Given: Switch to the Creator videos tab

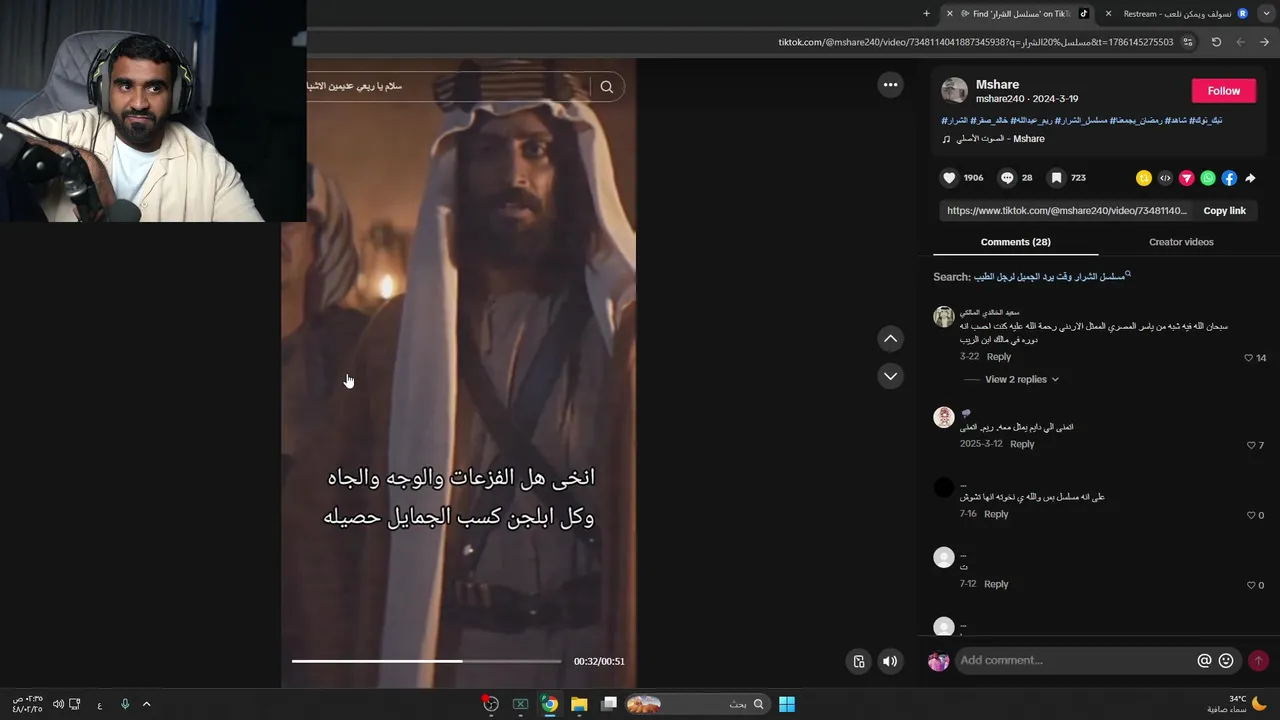Looking at the screenshot, I should pos(1181,242).
